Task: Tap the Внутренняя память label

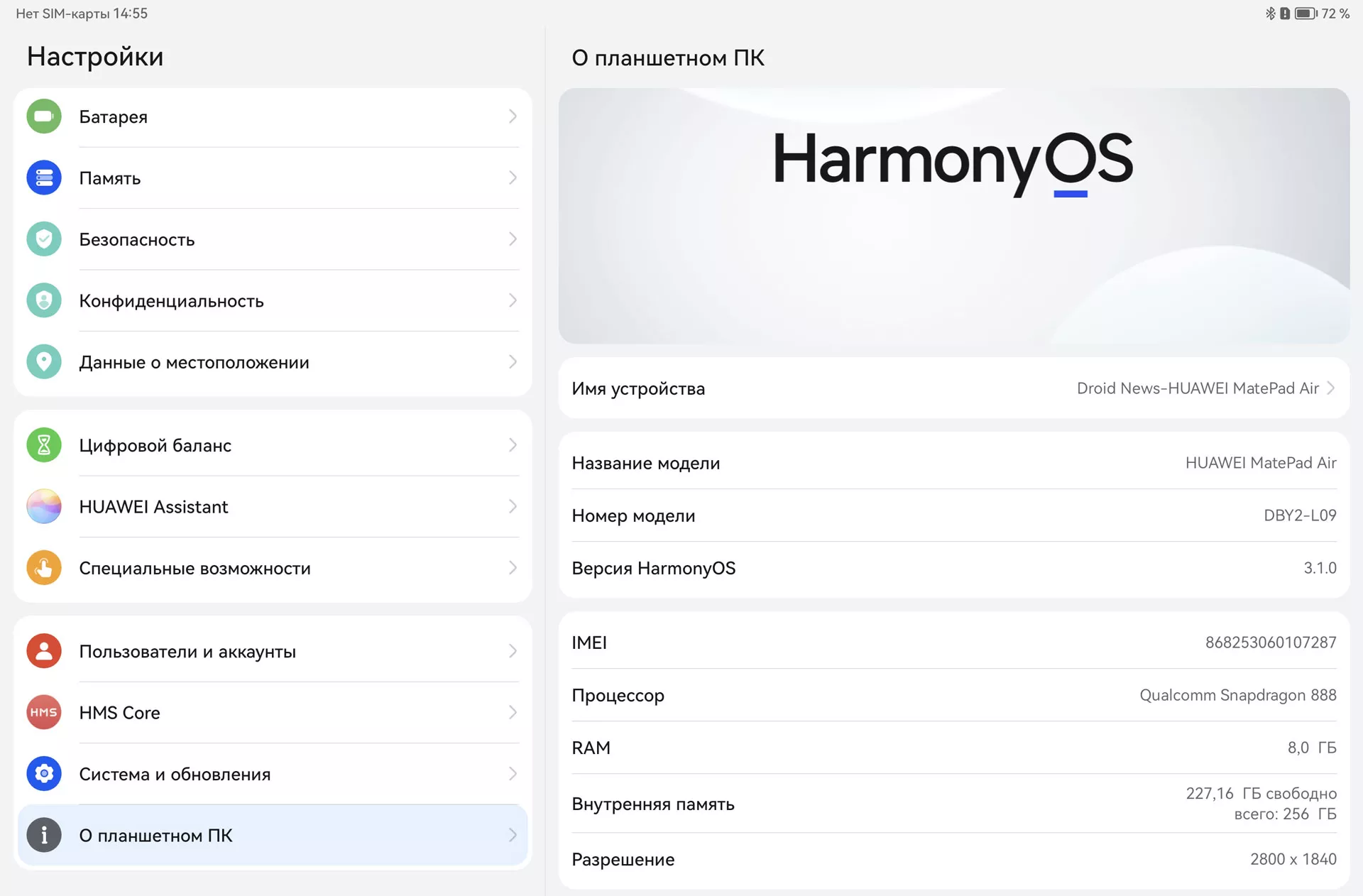Action: [653, 804]
